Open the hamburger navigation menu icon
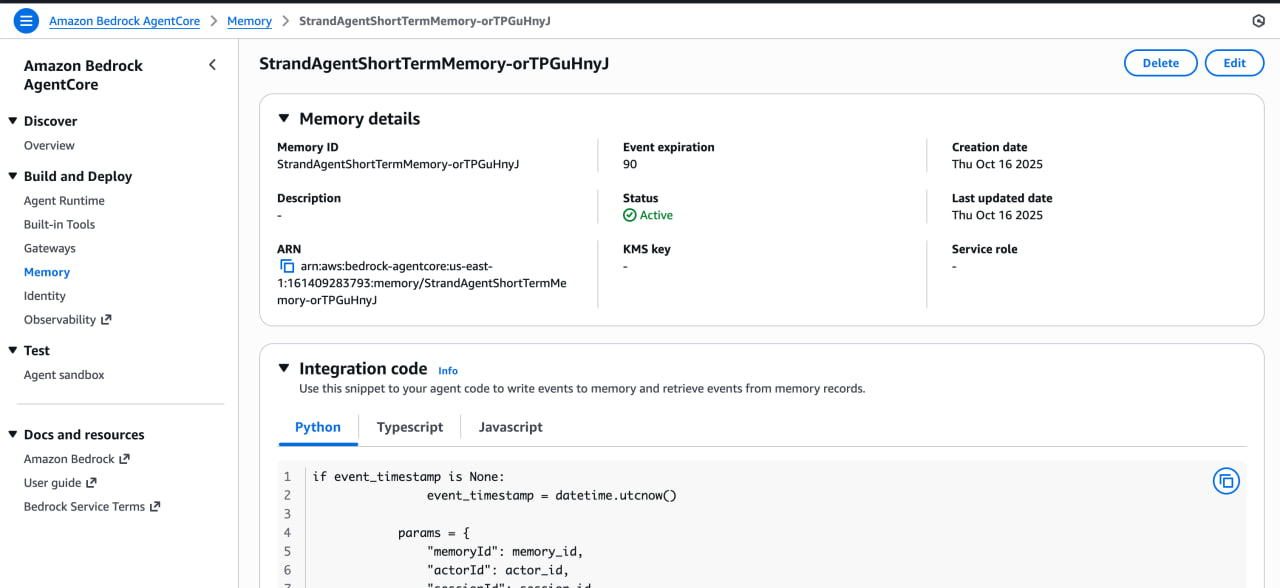 (x=26, y=21)
